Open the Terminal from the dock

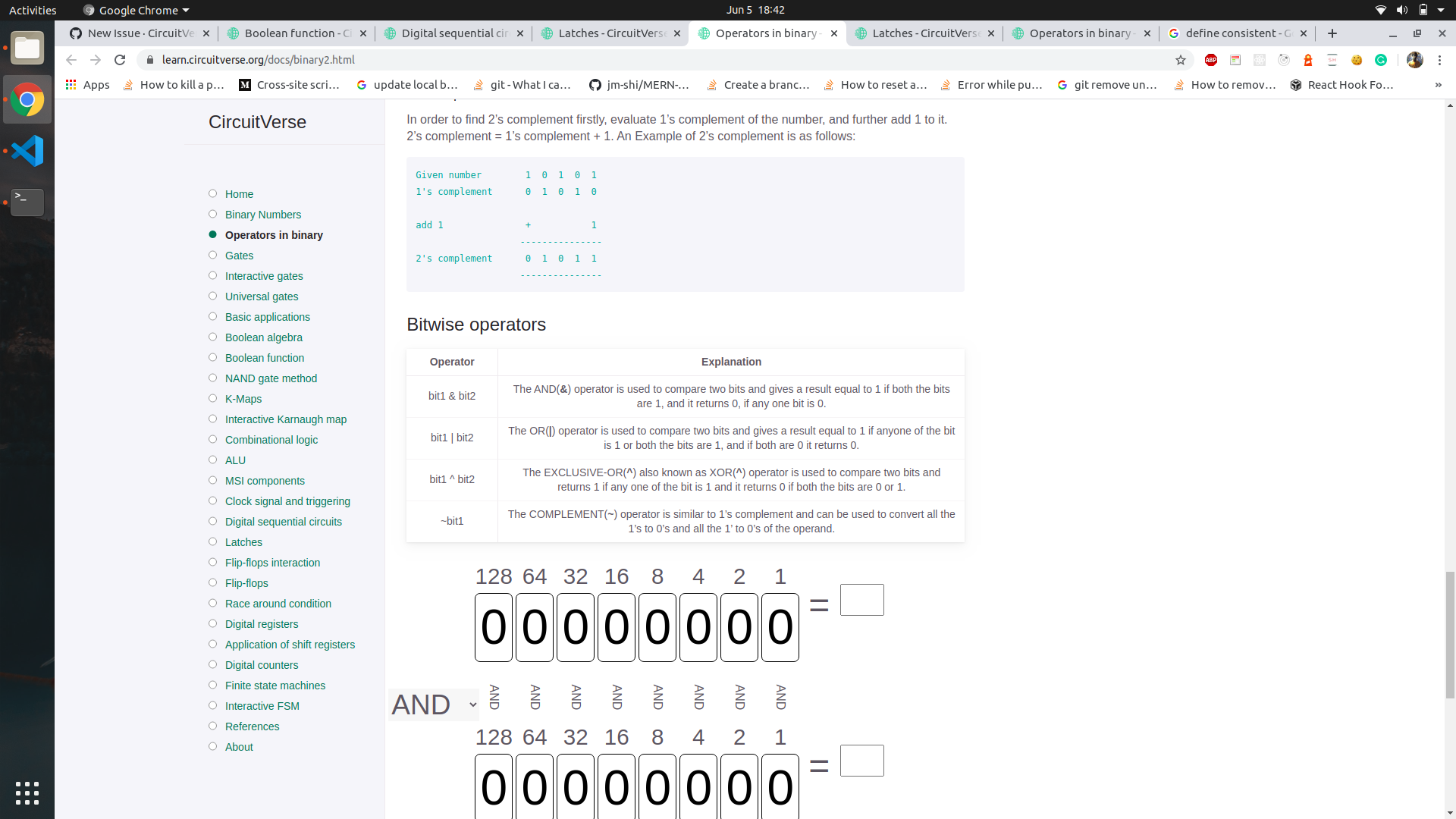[27, 202]
